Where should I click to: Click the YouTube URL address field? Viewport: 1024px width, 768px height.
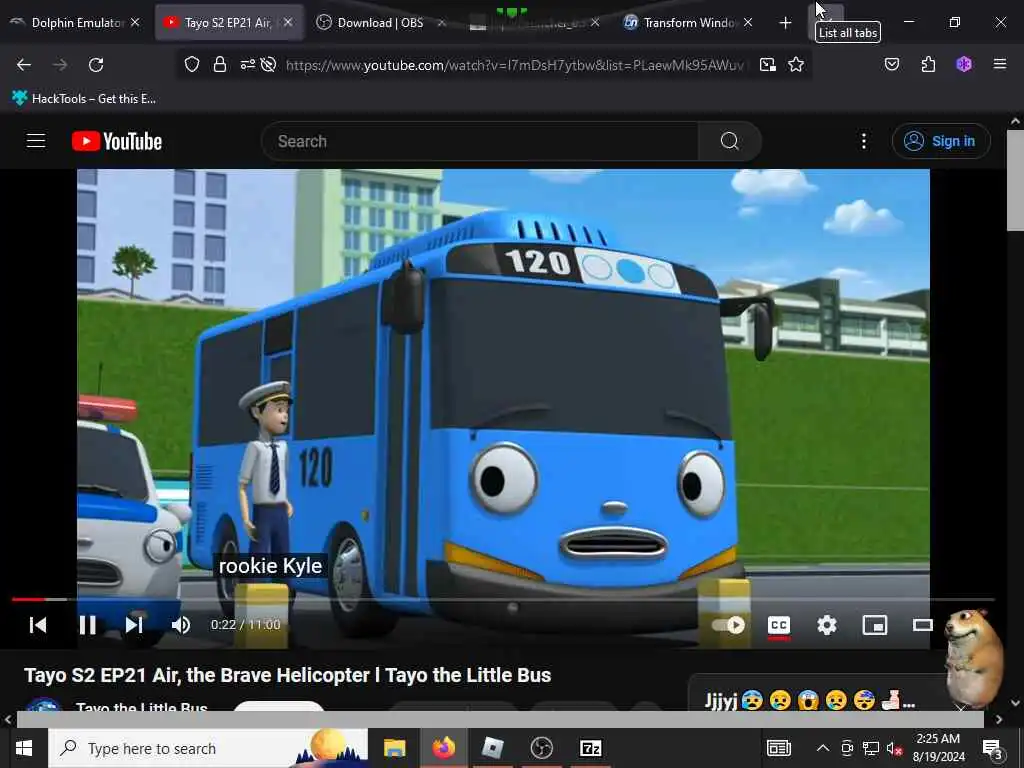(x=515, y=65)
